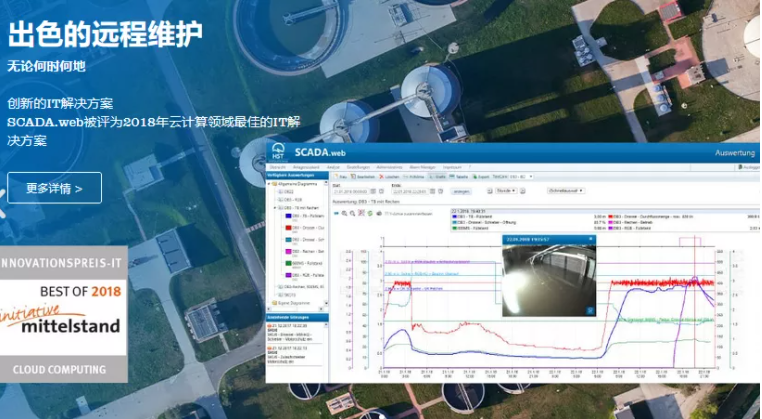Open the Schnellauswahl dropdown
The image size is (762, 419).
point(566,189)
